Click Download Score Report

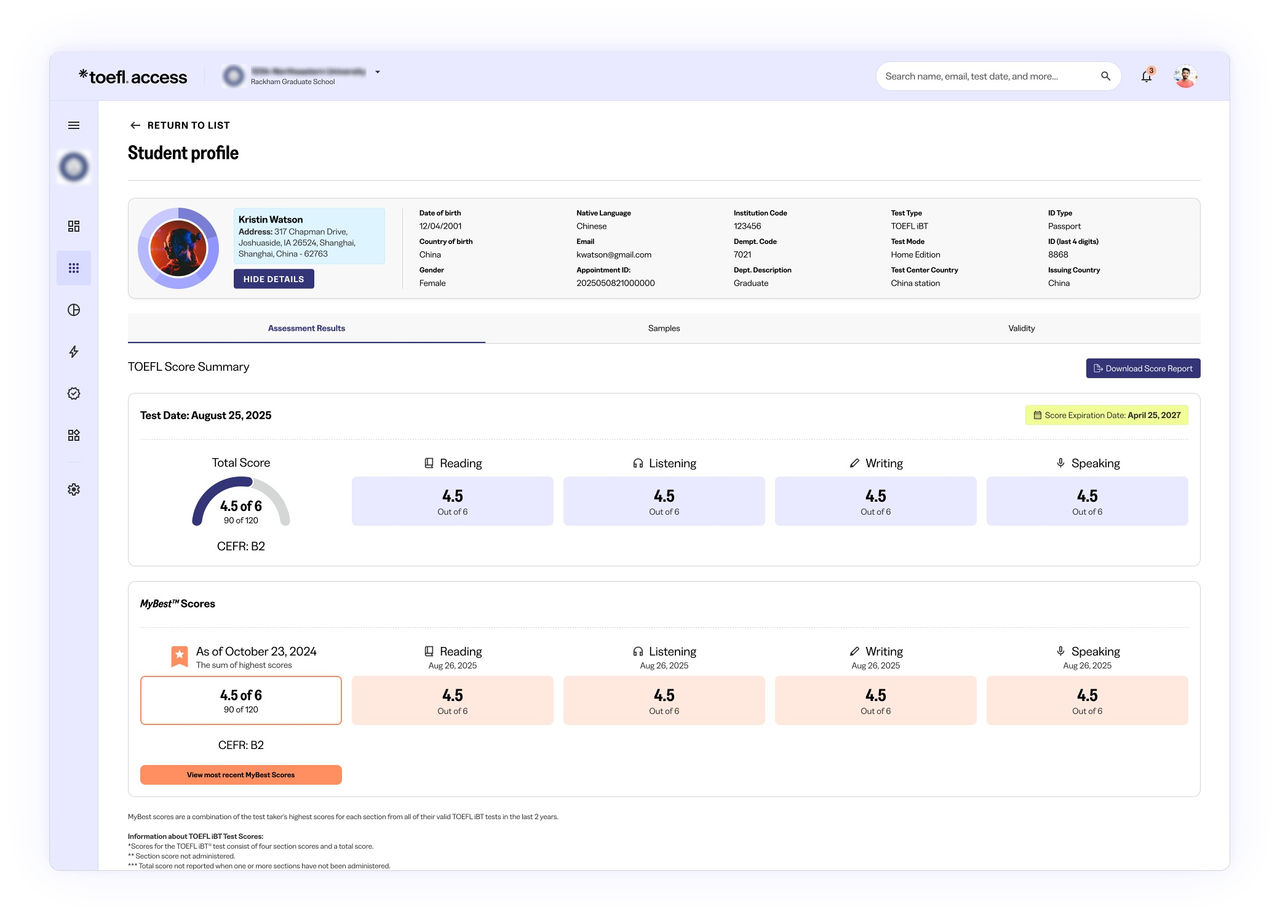point(1143,368)
